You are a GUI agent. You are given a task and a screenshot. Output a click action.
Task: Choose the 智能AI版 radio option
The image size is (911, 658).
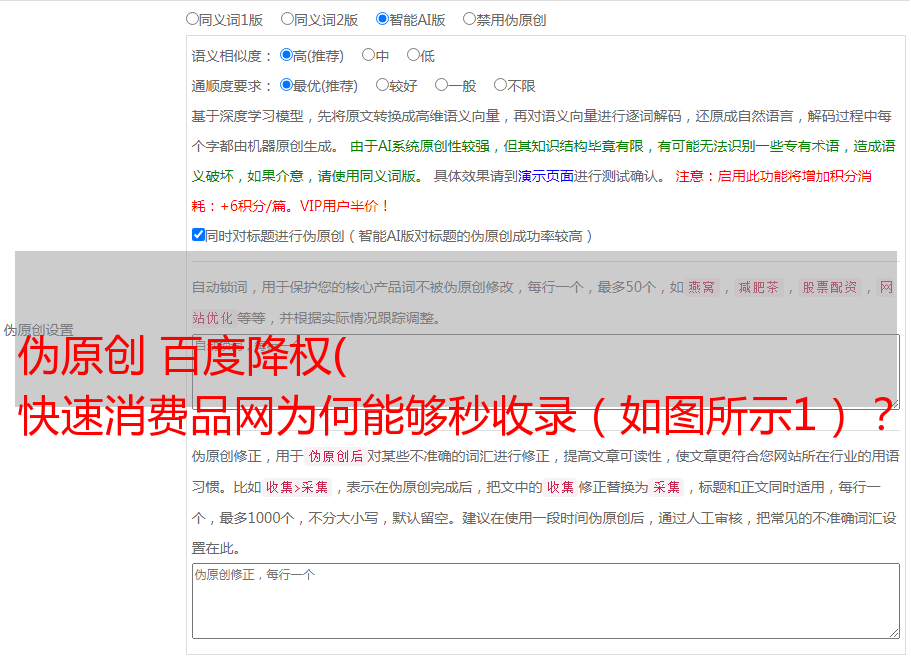pyautogui.click(x=382, y=19)
